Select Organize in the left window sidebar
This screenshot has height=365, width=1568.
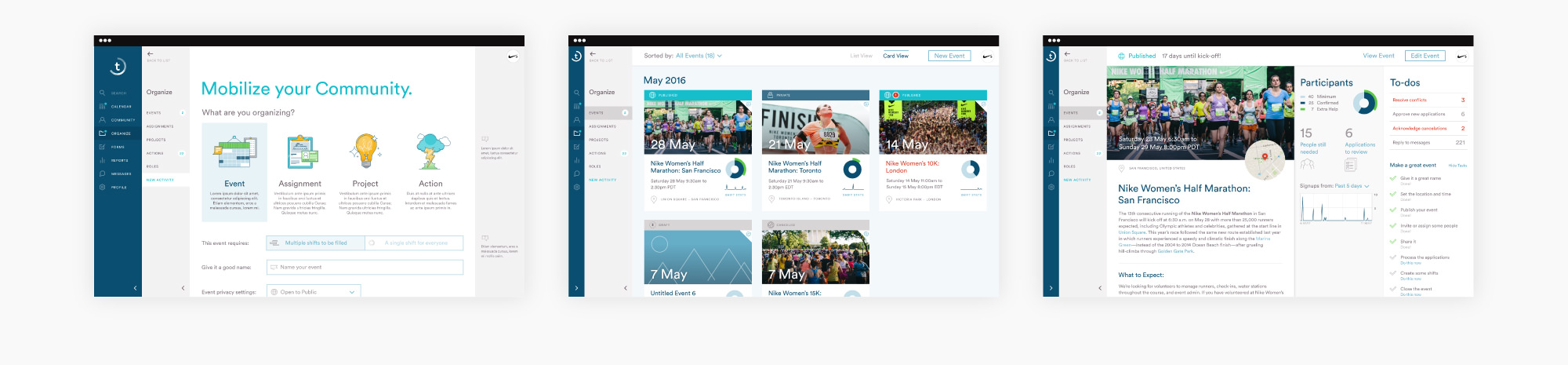pos(116,133)
